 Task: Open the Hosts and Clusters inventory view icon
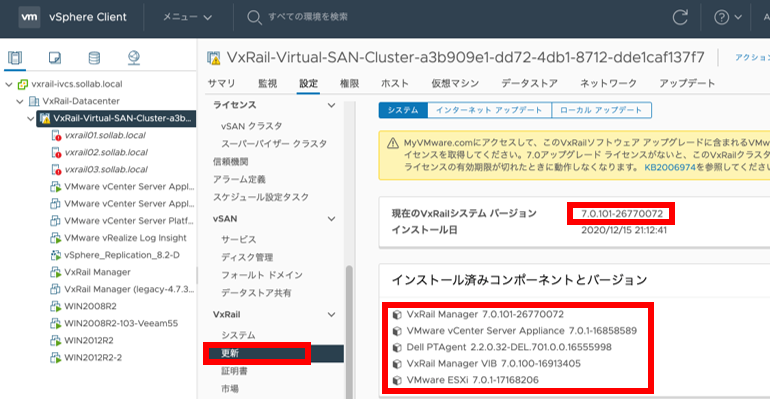coord(15,58)
